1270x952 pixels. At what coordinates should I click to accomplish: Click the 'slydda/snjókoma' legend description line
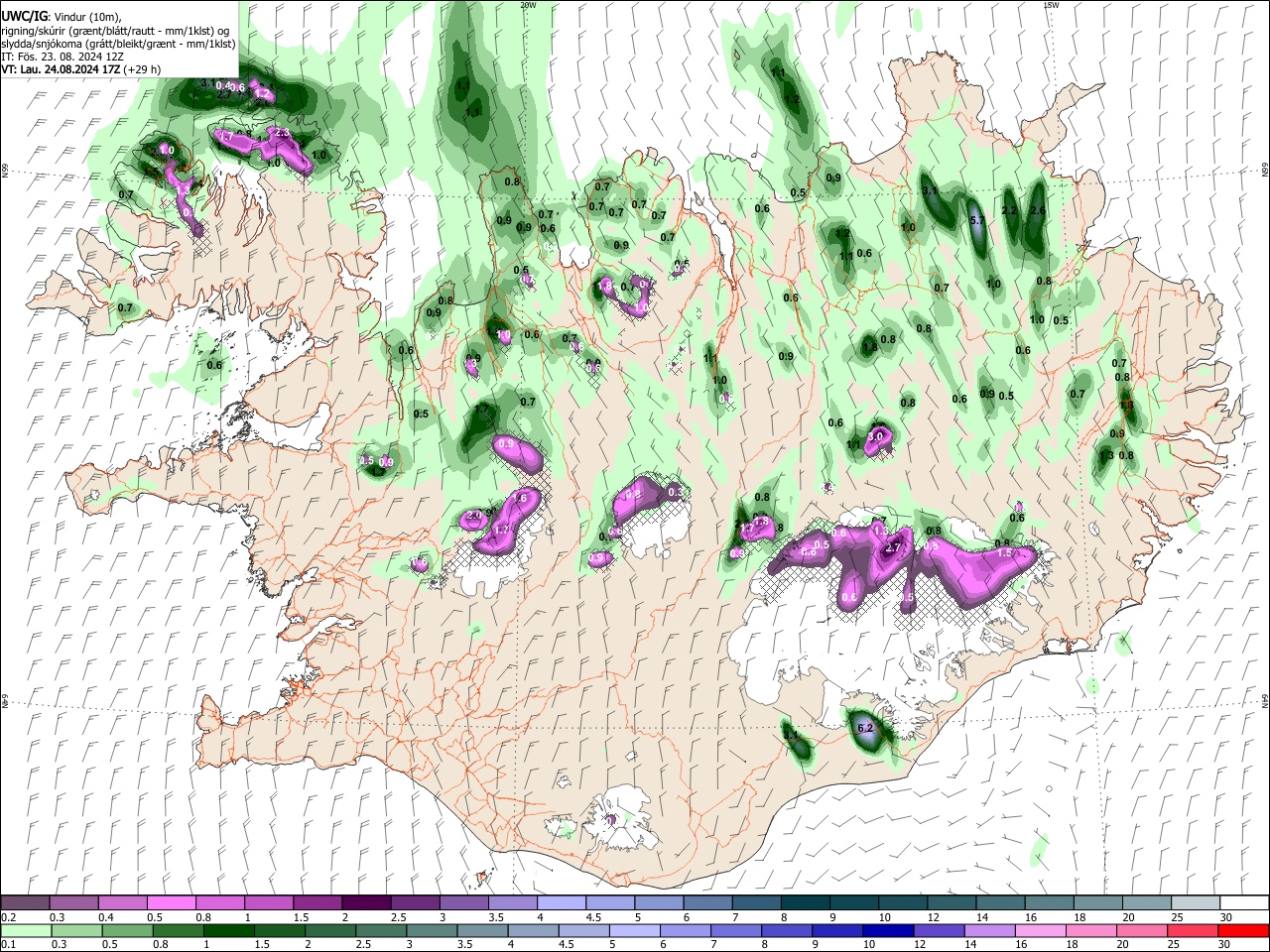click(x=118, y=44)
